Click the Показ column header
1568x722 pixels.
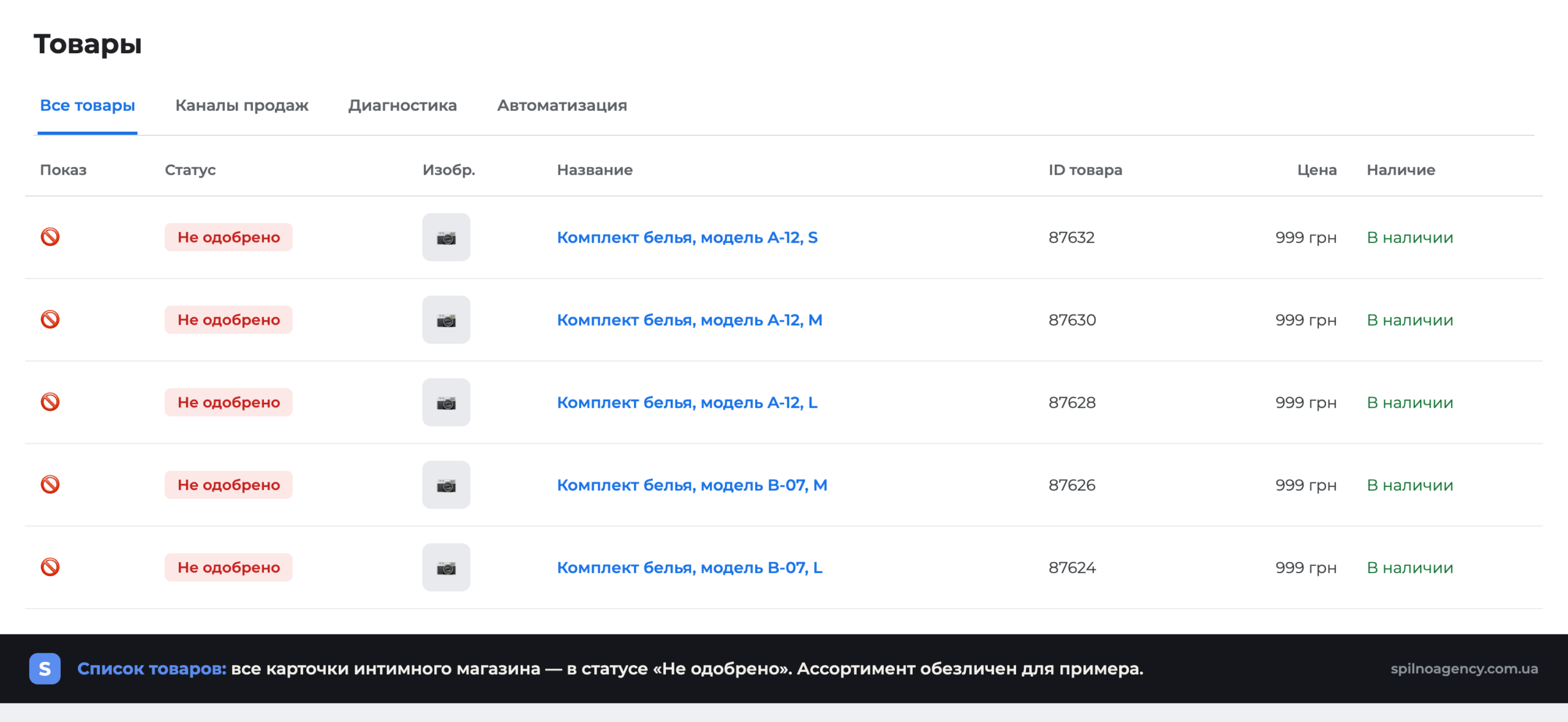click(63, 170)
